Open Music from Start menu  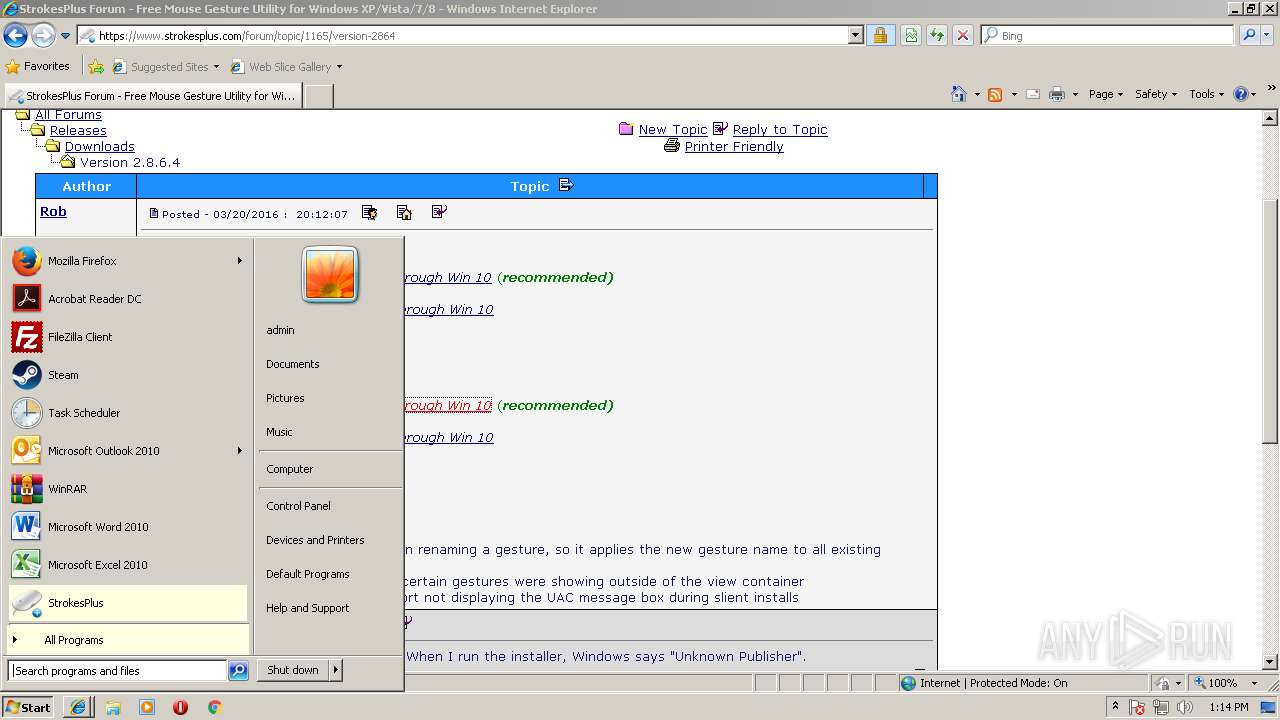click(x=279, y=432)
